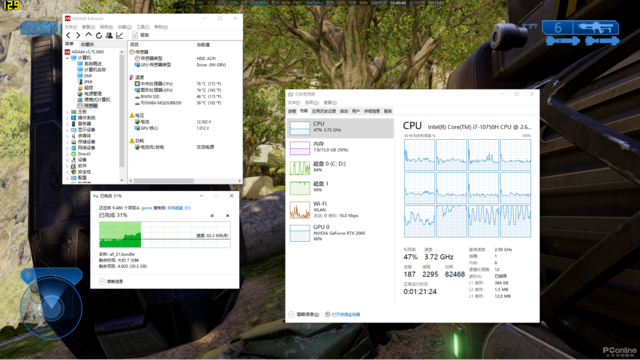Viewport: 640px width, 360px height.
Task: Select 便携式计算机 in the AIDA64 tree
Action: tap(93, 100)
